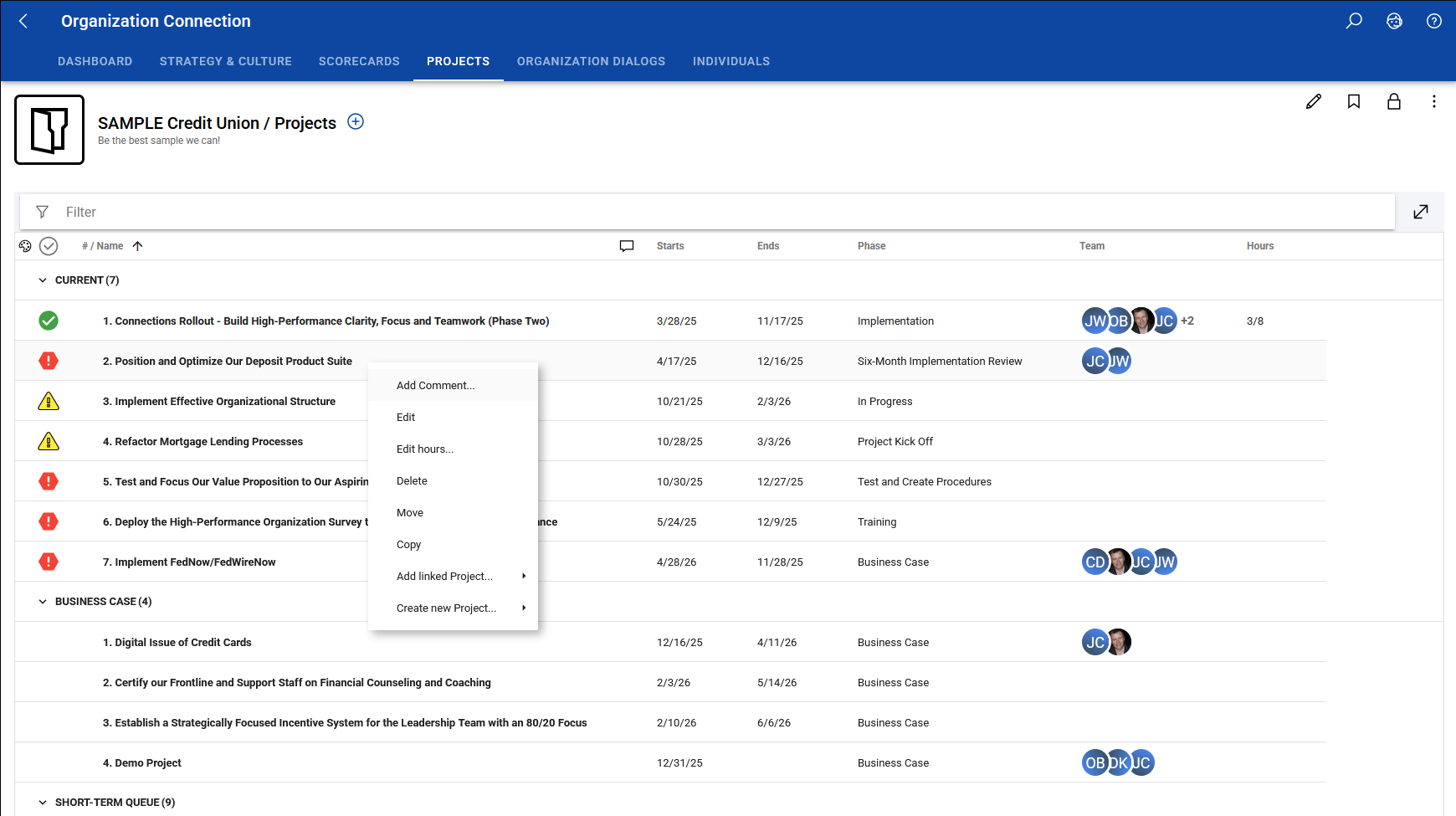
Task: Select Edit hours... in context menu
Action: click(x=453, y=449)
